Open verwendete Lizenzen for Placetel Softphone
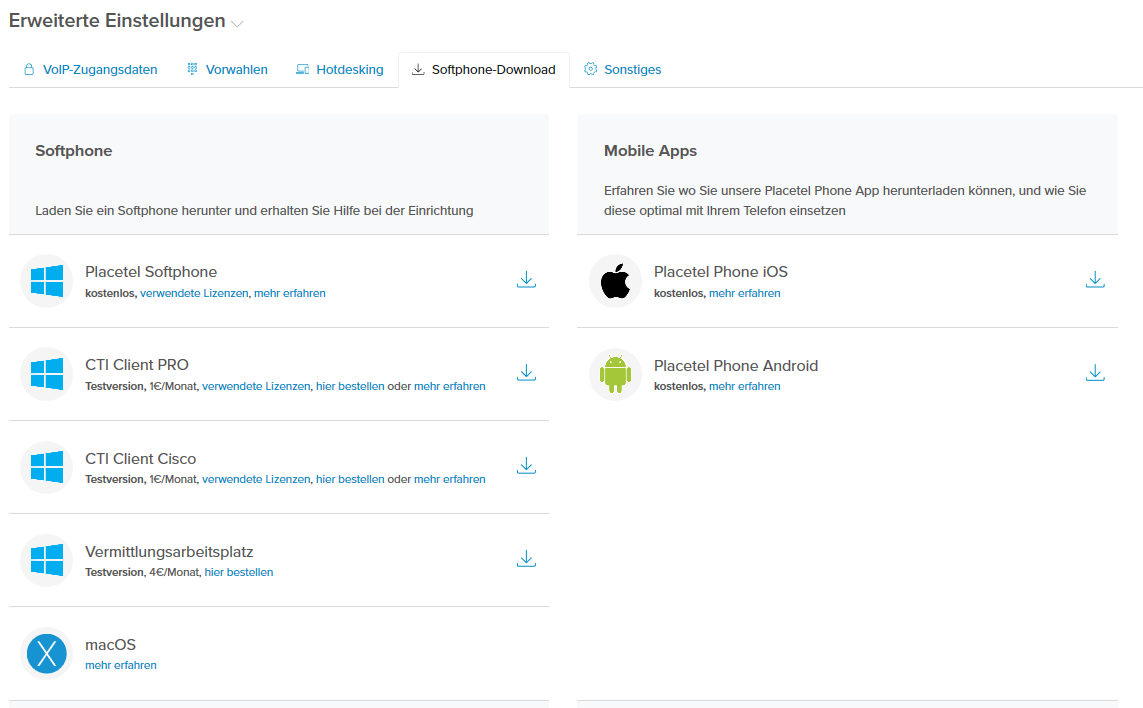The image size is (1143, 708). [x=194, y=293]
